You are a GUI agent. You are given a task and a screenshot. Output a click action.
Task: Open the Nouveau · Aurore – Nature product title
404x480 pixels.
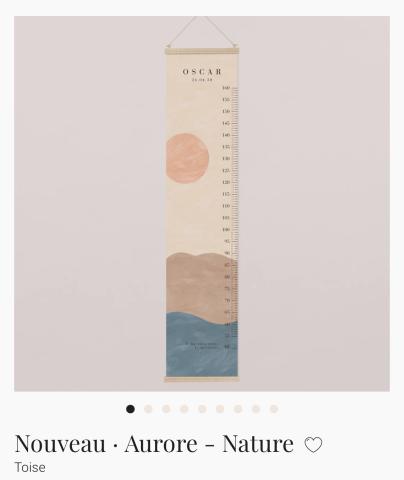coord(154,444)
